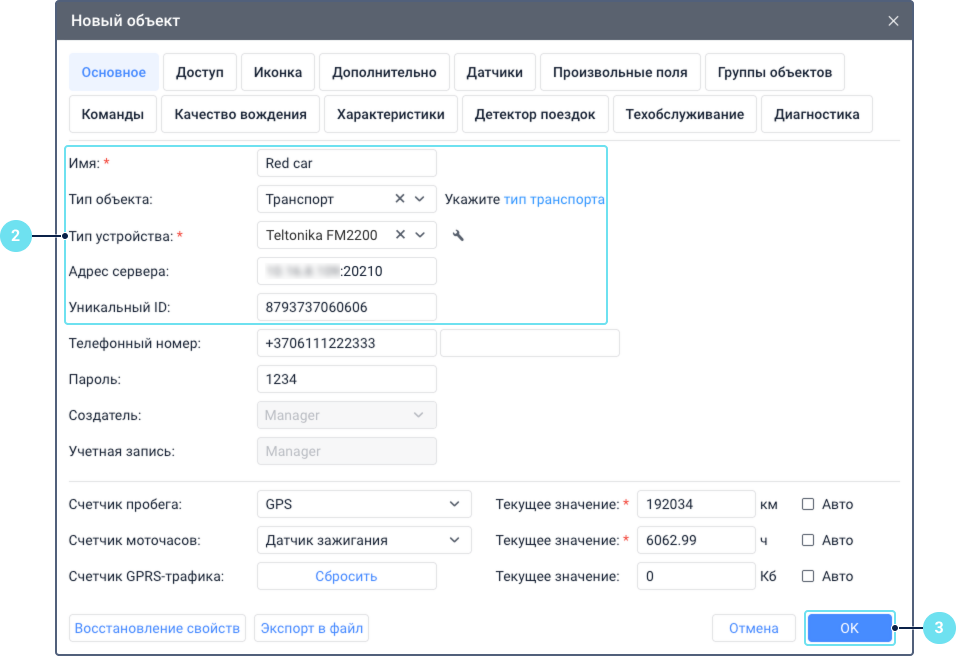Open Счетчик моточасов dropdown
Image resolution: width=956 pixels, height=656 pixels.
pos(454,541)
